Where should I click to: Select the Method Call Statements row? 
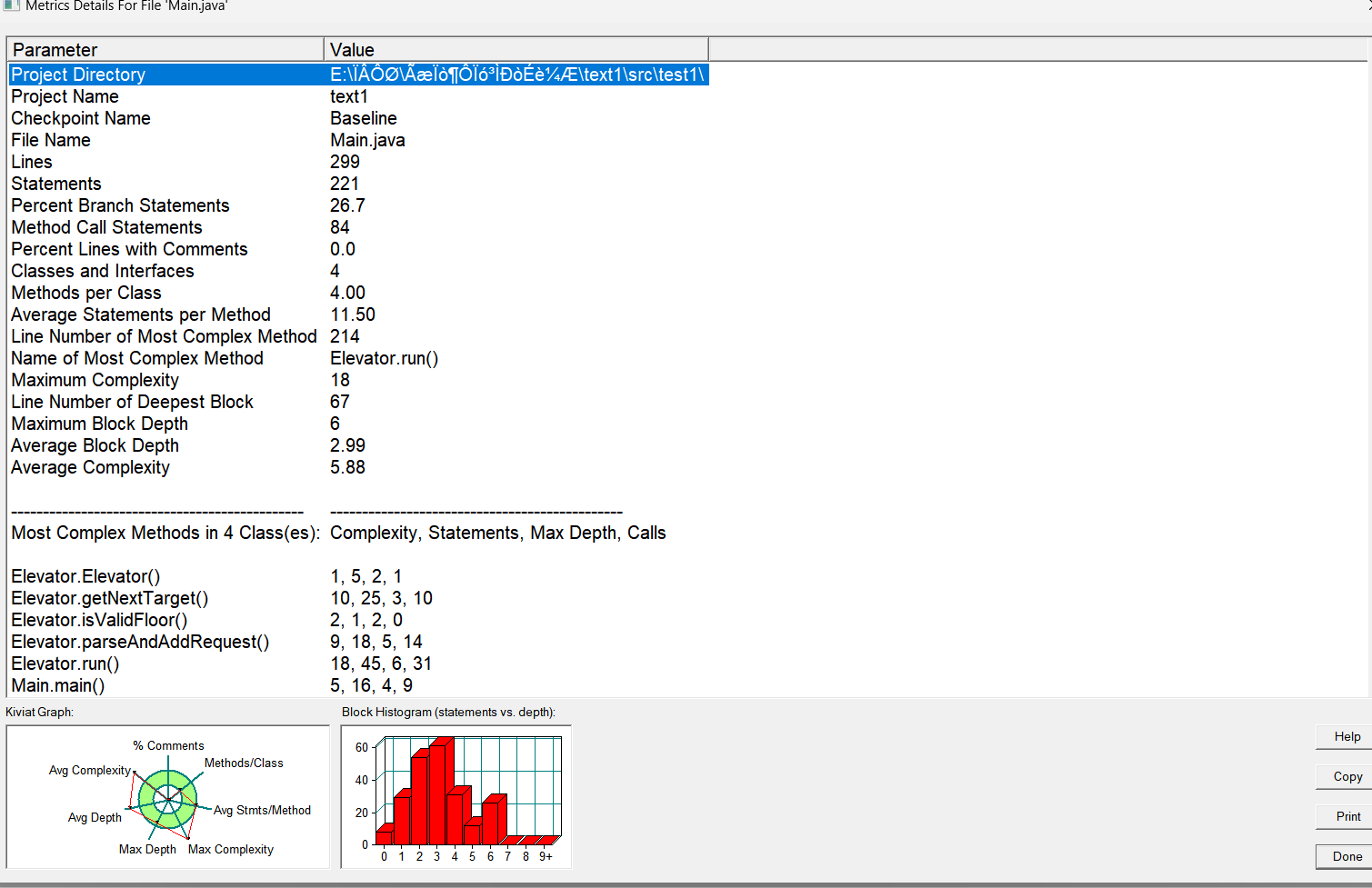[x=358, y=227]
